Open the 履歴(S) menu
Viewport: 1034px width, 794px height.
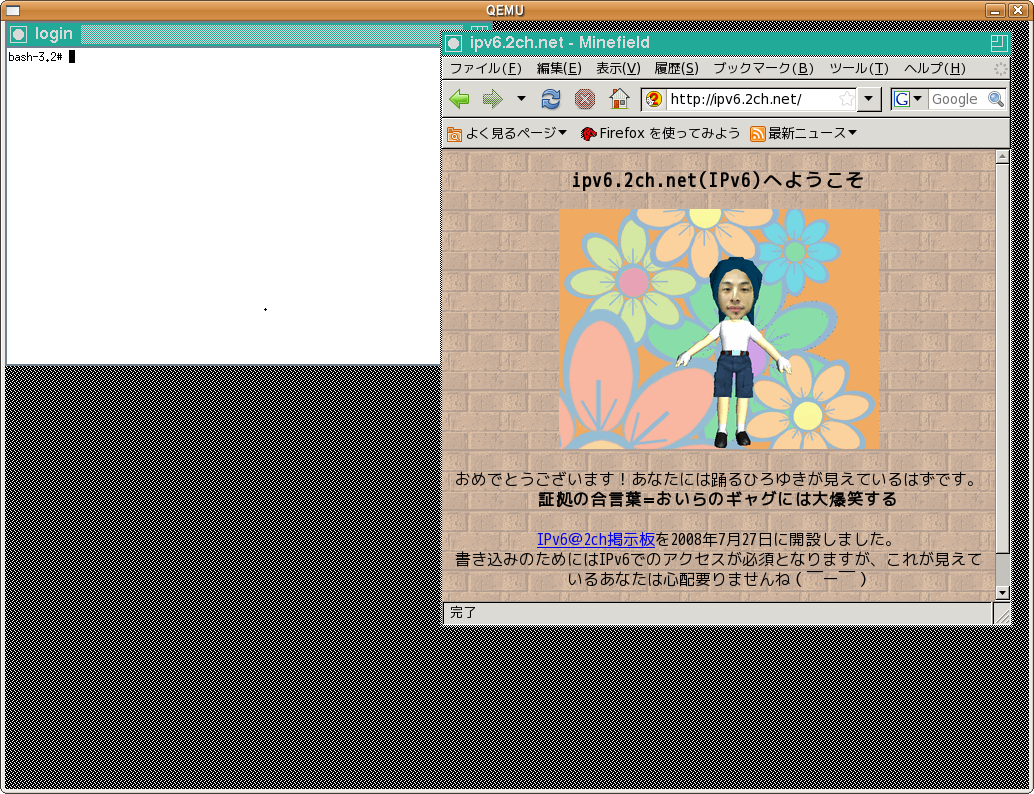pos(677,69)
